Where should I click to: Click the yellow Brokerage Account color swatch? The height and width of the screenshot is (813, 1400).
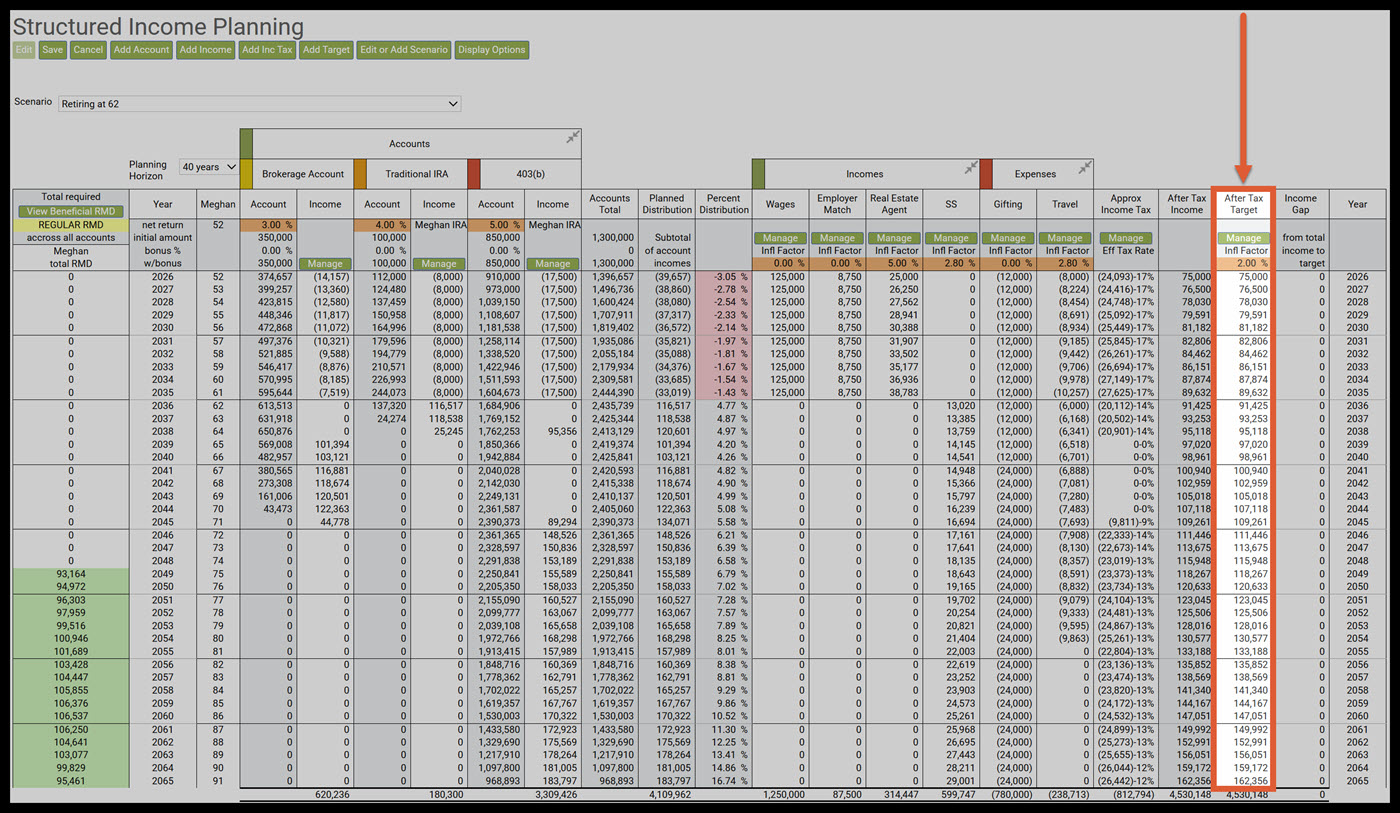(247, 173)
